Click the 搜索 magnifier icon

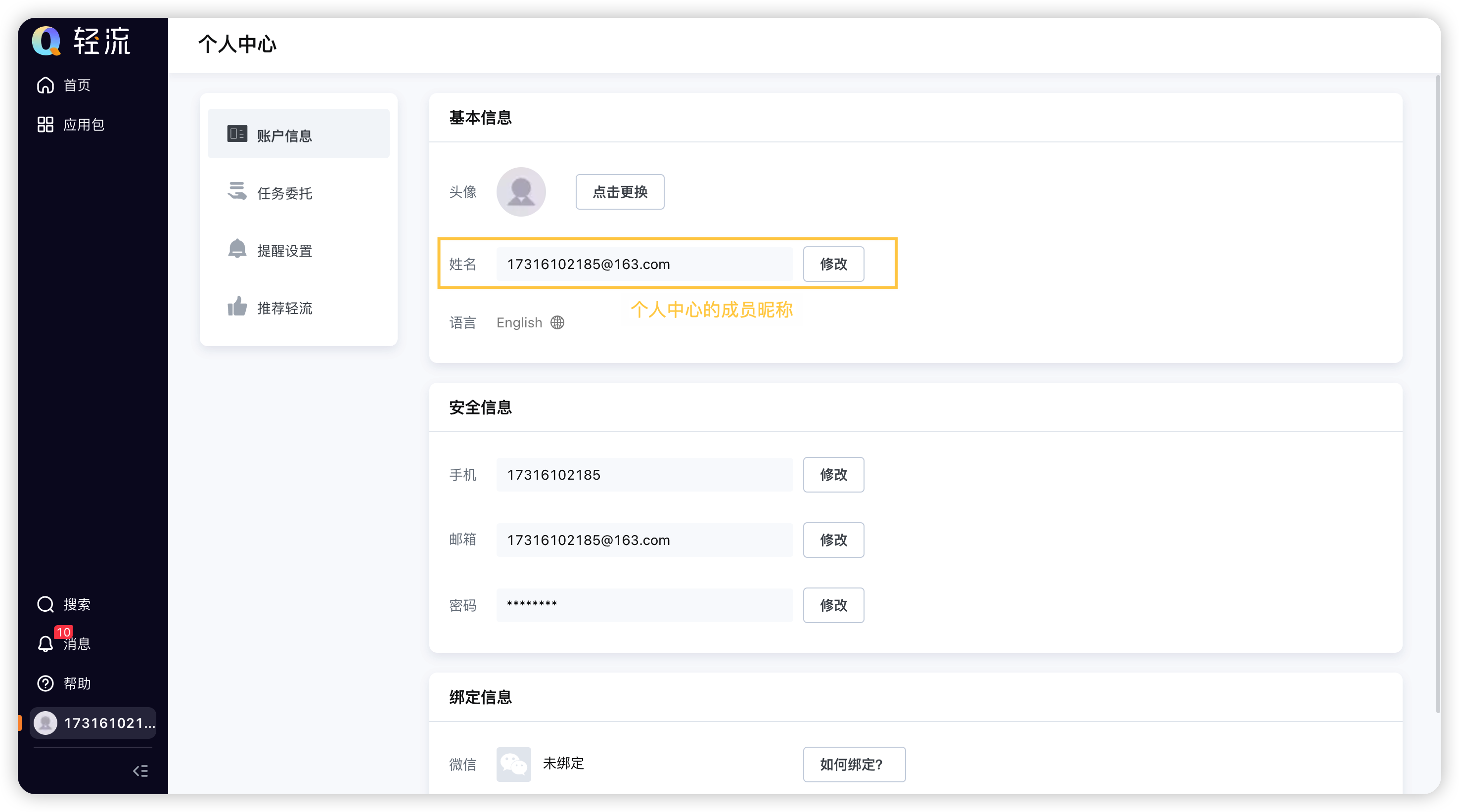(x=46, y=604)
